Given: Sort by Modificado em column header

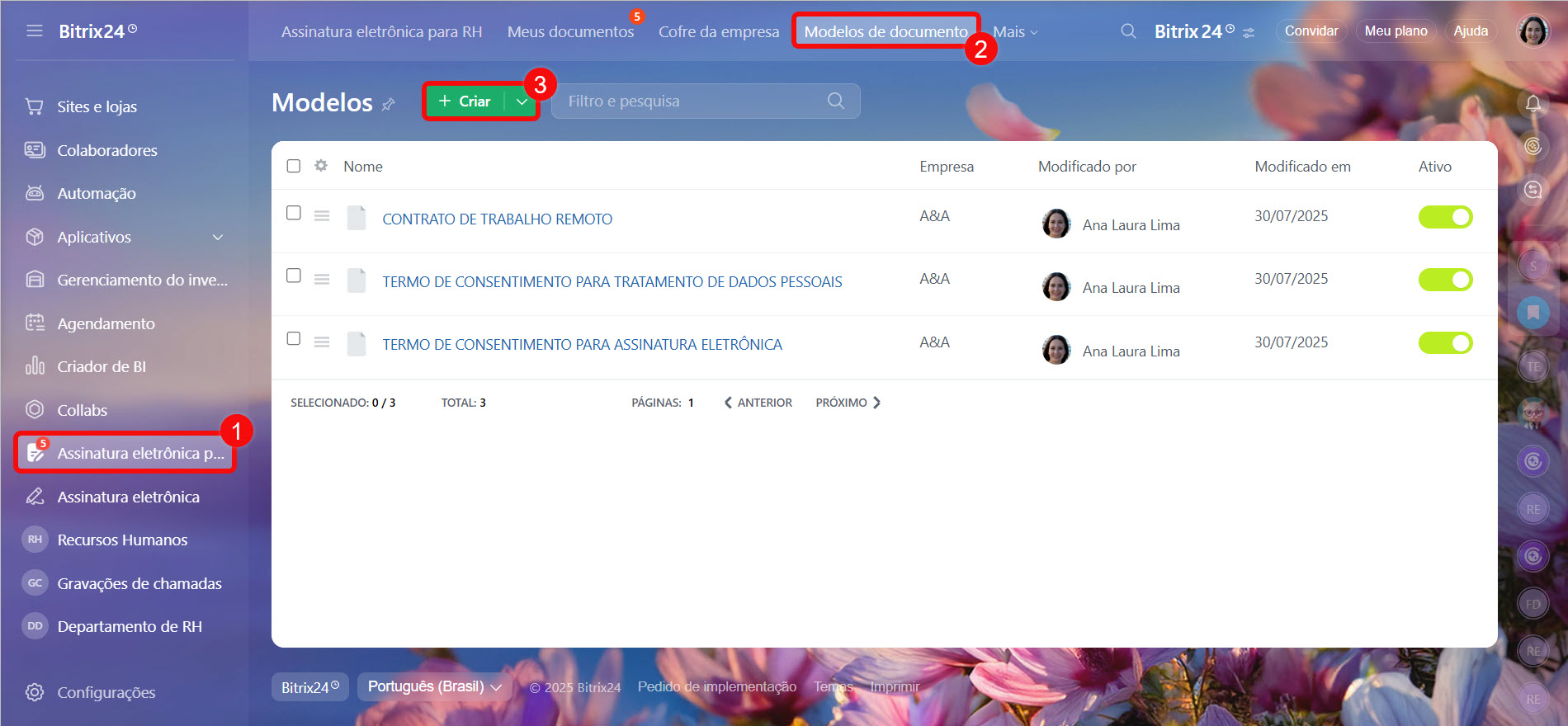Looking at the screenshot, I should pos(1302,166).
